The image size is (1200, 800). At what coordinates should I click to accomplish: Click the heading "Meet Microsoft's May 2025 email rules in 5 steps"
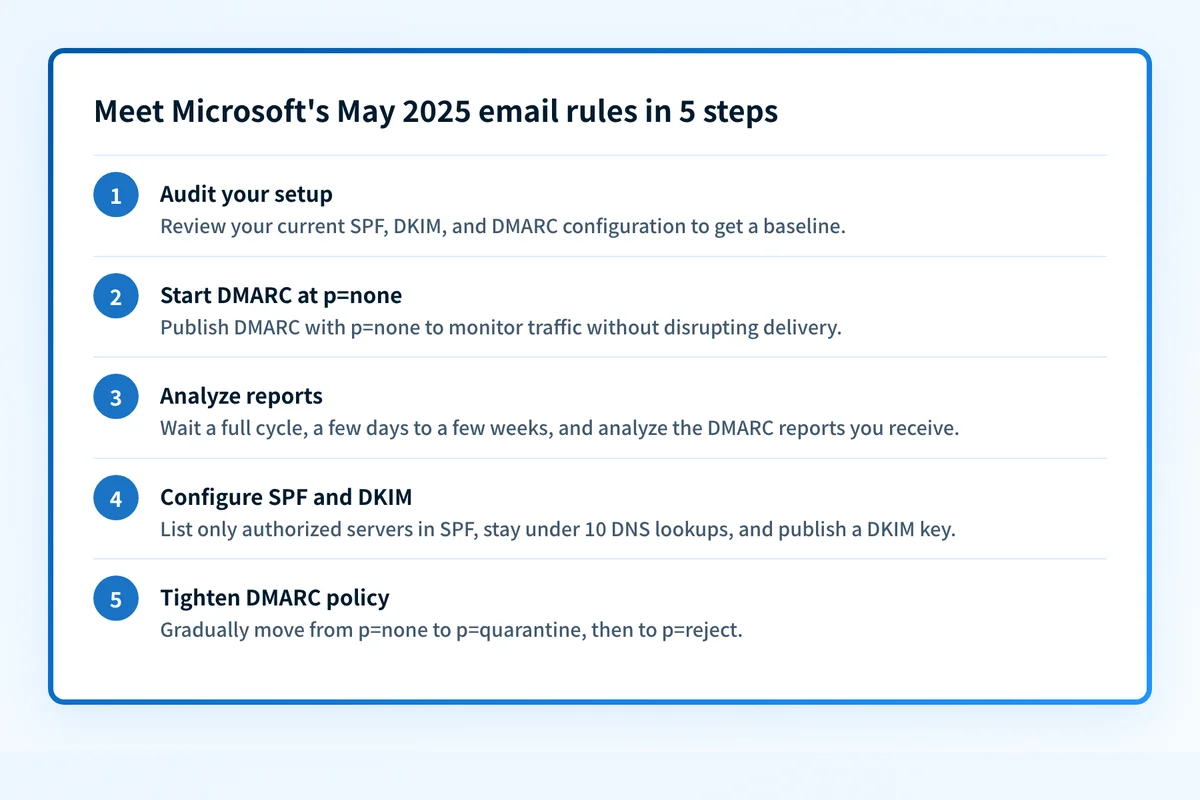[436, 112]
